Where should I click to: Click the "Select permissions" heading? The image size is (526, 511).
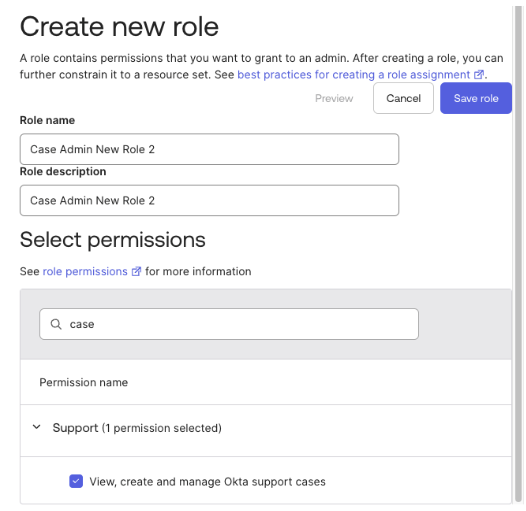113,240
